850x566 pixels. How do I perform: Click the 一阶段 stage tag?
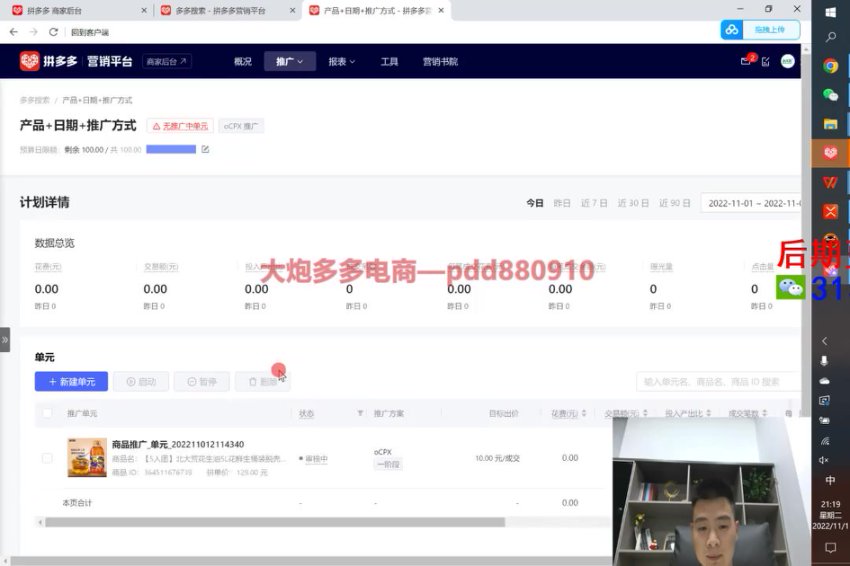click(x=389, y=464)
